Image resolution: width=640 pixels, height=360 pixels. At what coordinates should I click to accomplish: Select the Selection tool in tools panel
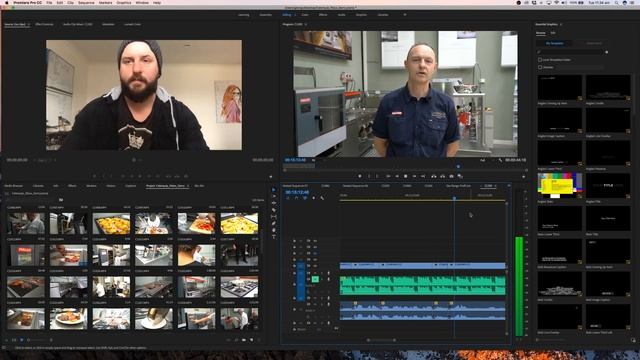tap(273, 189)
